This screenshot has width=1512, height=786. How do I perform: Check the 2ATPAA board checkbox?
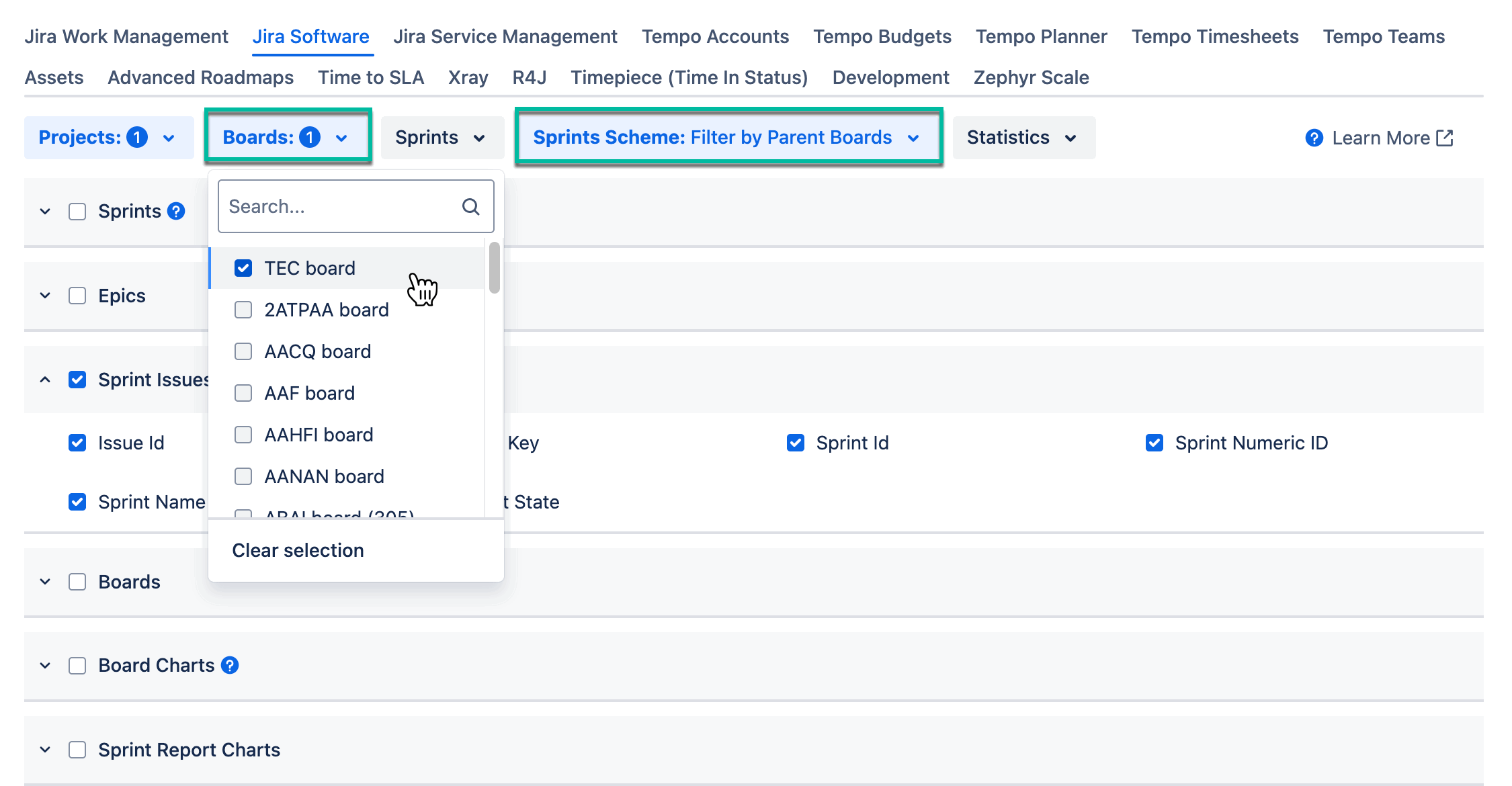(x=243, y=309)
